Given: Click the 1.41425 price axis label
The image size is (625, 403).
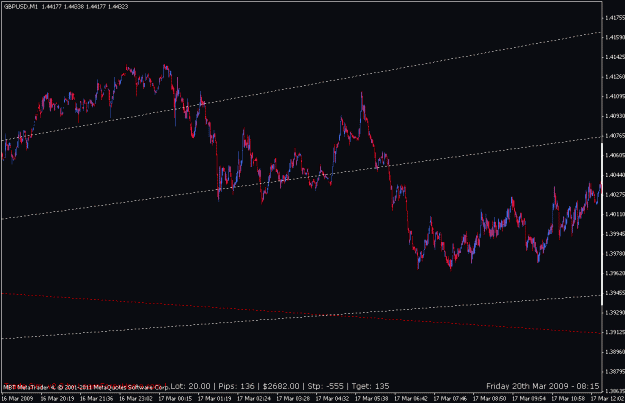Looking at the screenshot, I should click(615, 57).
